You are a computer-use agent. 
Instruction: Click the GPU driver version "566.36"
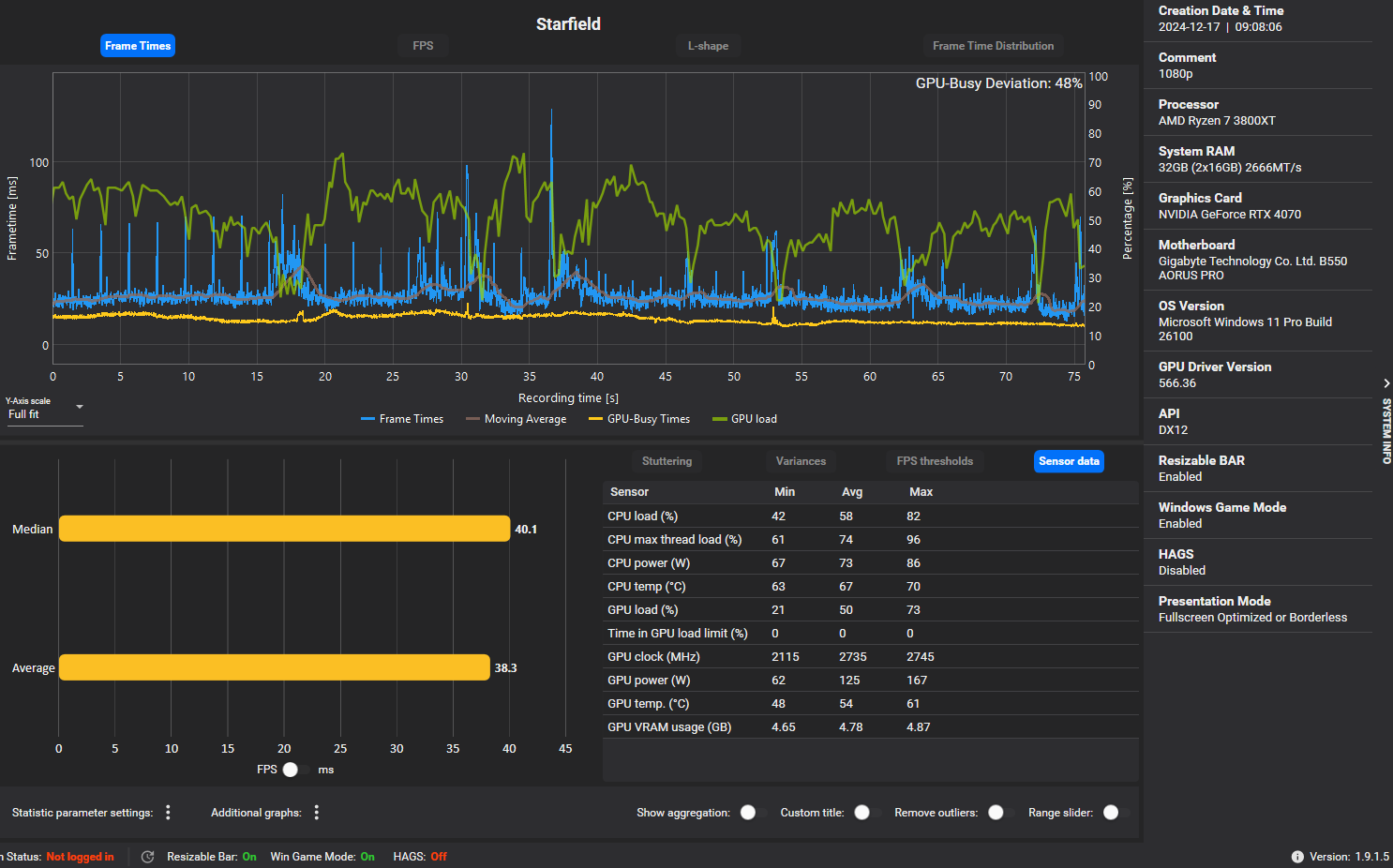click(1177, 383)
